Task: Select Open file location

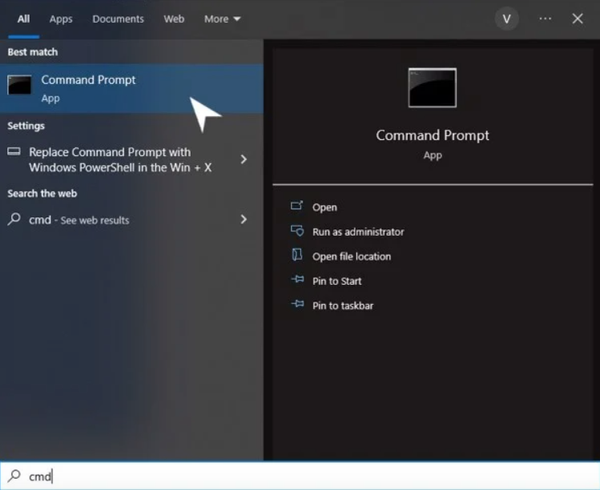Action: (x=352, y=256)
